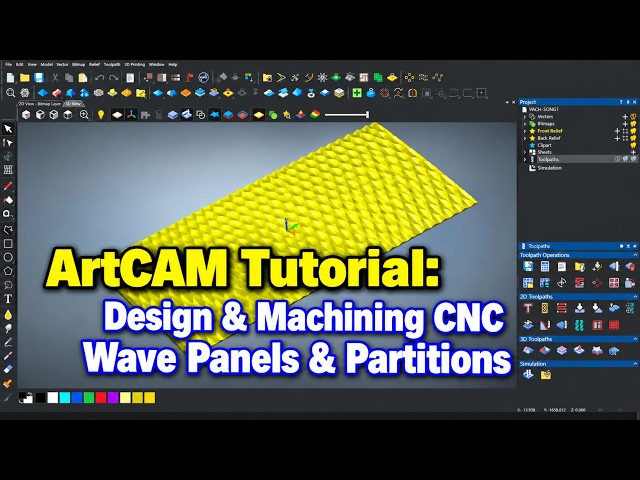Image resolution: width=640 pixels, height=480 pixels.
Task: Select the arrow selection tool in the left toolbar
Action: [x=8, y=129]
